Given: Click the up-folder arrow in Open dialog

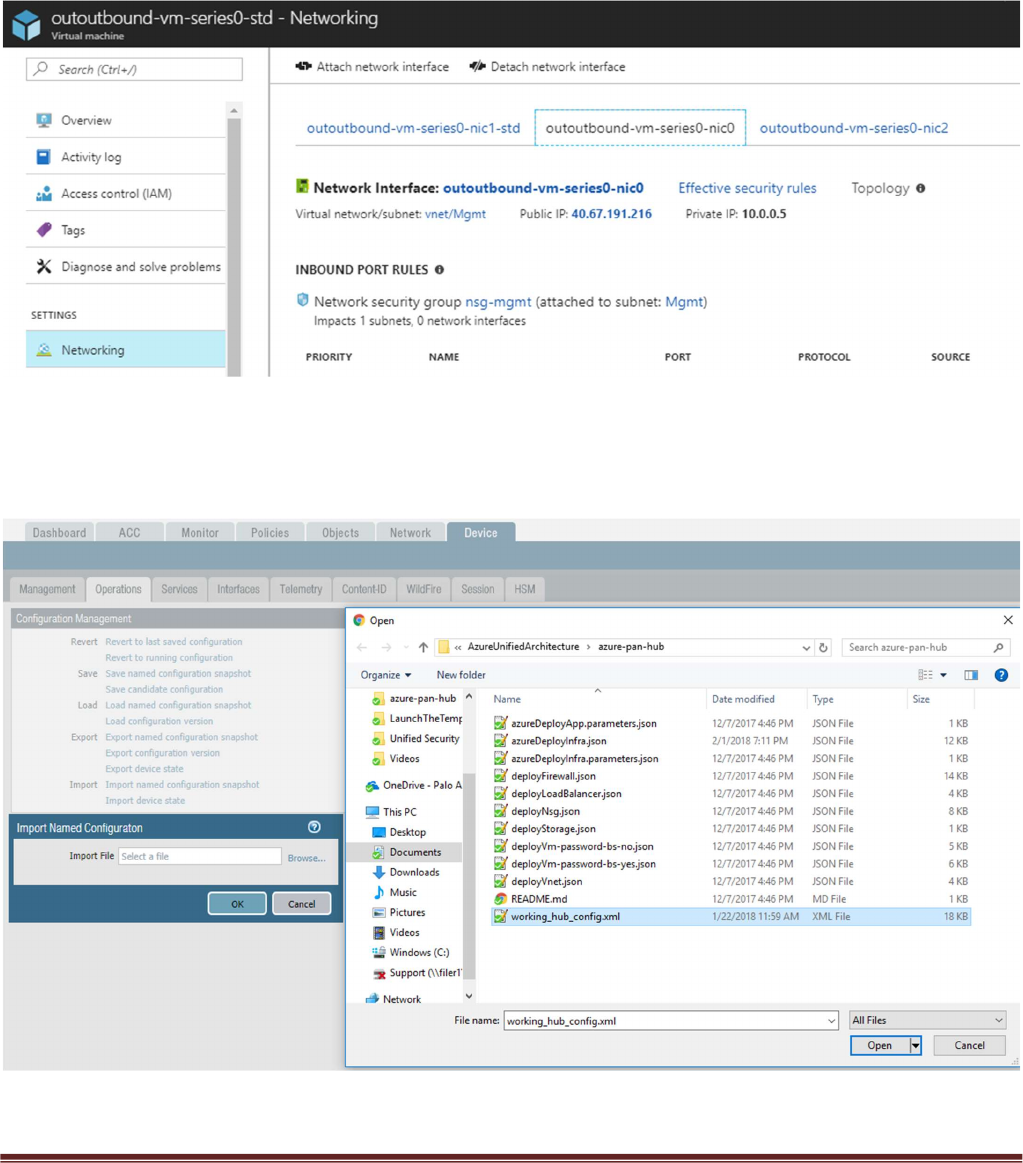Looking at the screenshot, I should pos(423,648).
